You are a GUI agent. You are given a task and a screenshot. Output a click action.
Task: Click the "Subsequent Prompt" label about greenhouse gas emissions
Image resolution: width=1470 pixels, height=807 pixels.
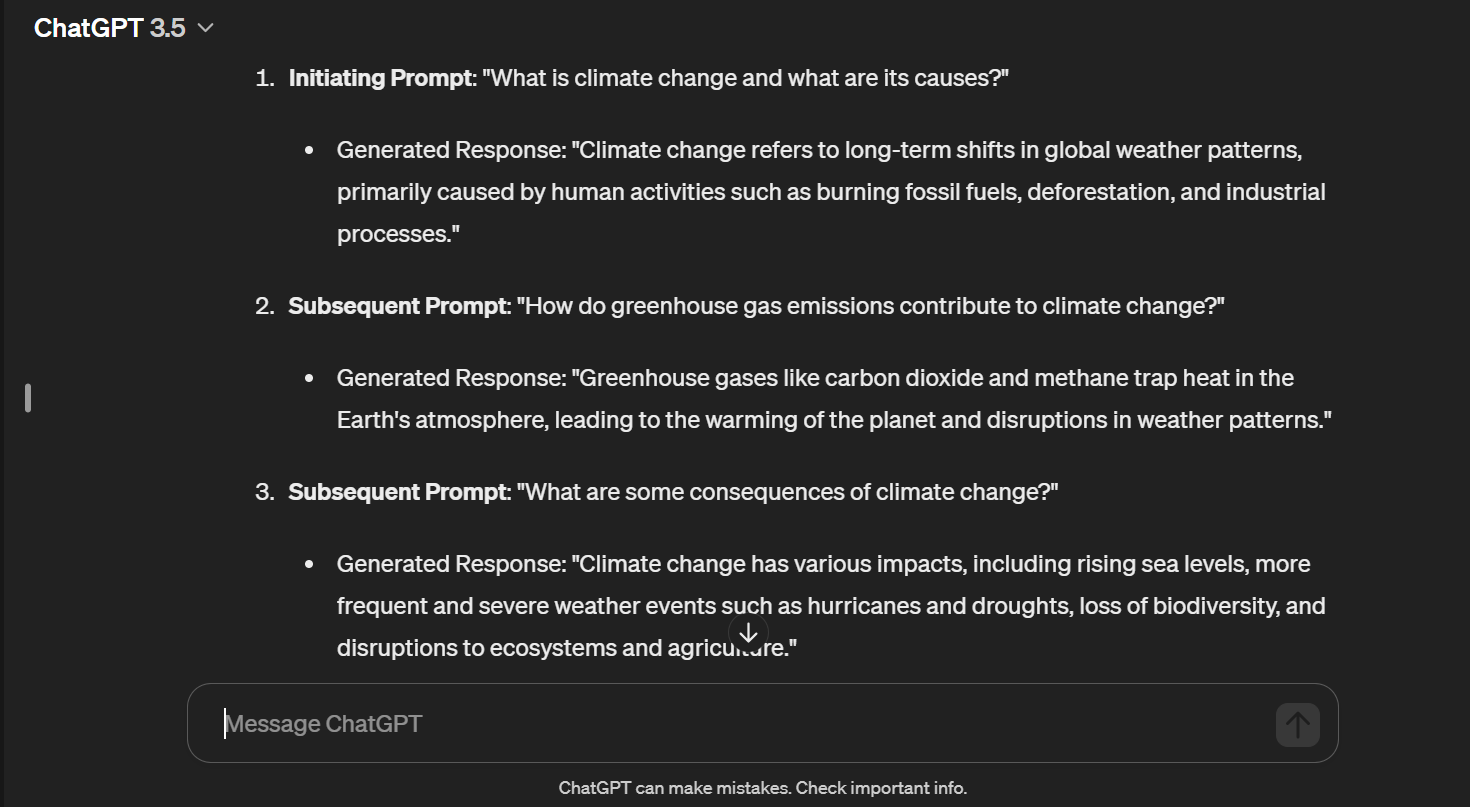coord(398,306)
